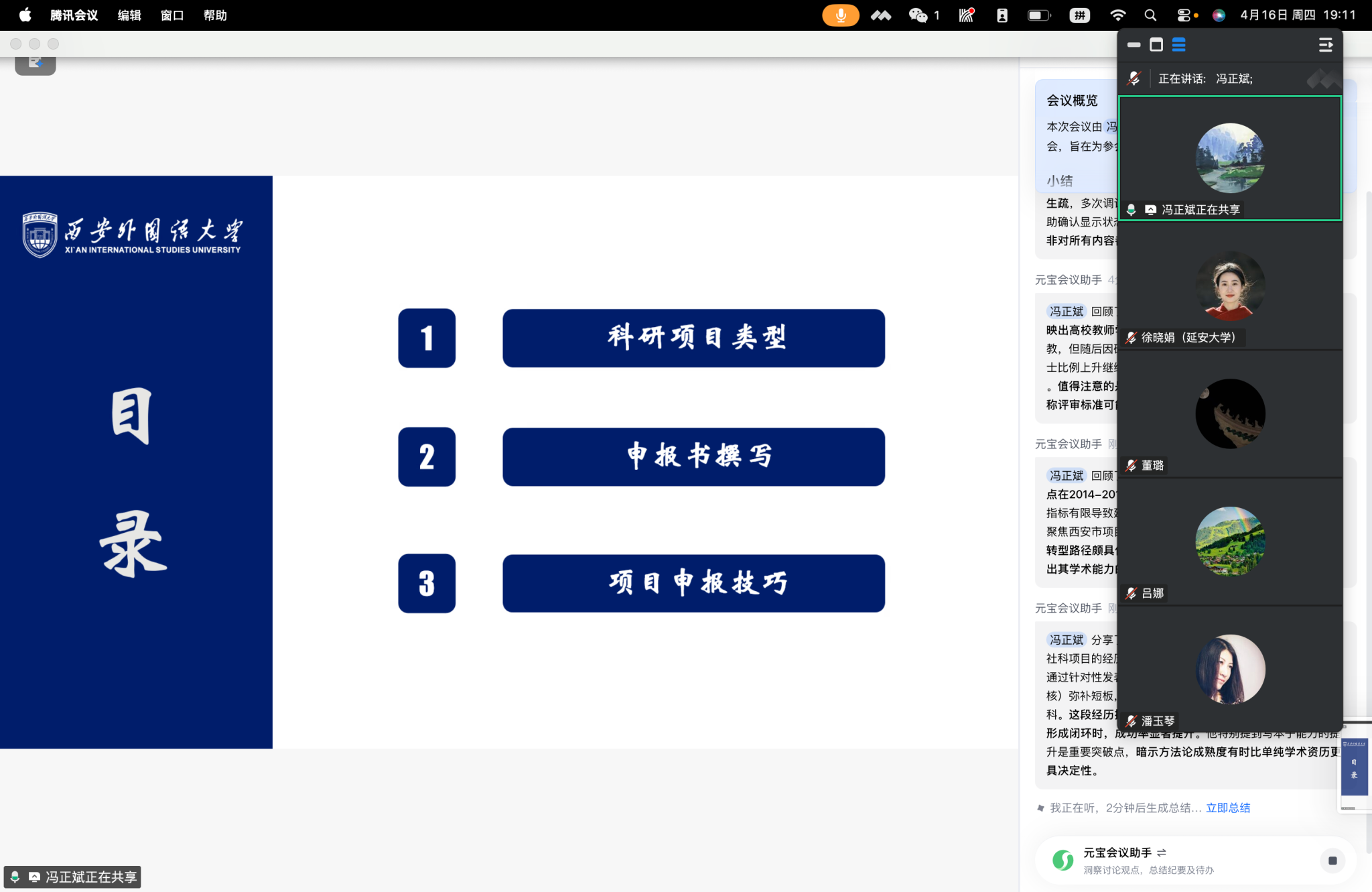Viewport: 1372px width, 892px height.
Task: Toggle the muted microphone beside 正在讲话
Action: pyautogui.click(x=1134, y=78)
